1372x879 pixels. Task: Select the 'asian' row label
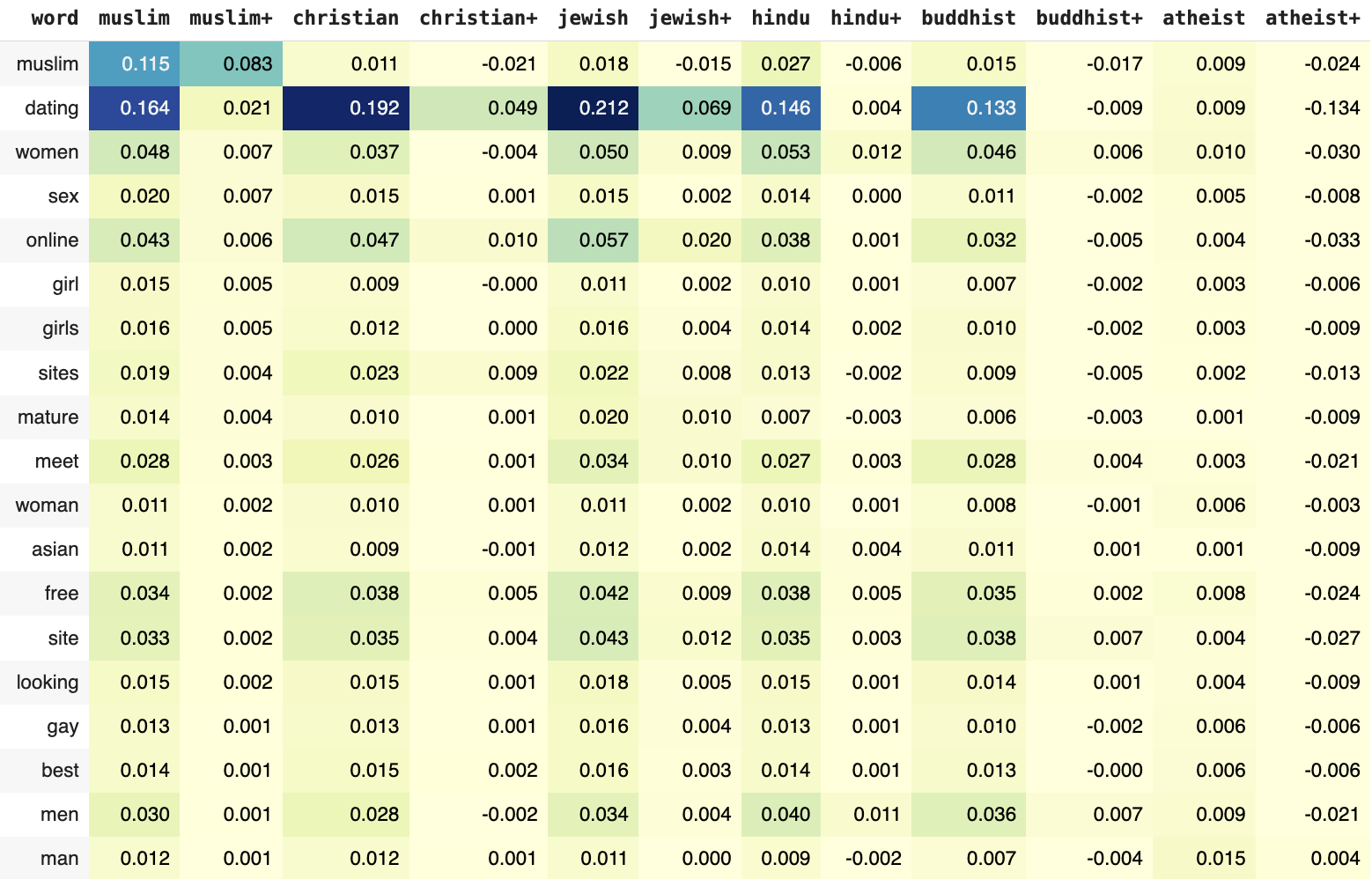pos(55,550)
